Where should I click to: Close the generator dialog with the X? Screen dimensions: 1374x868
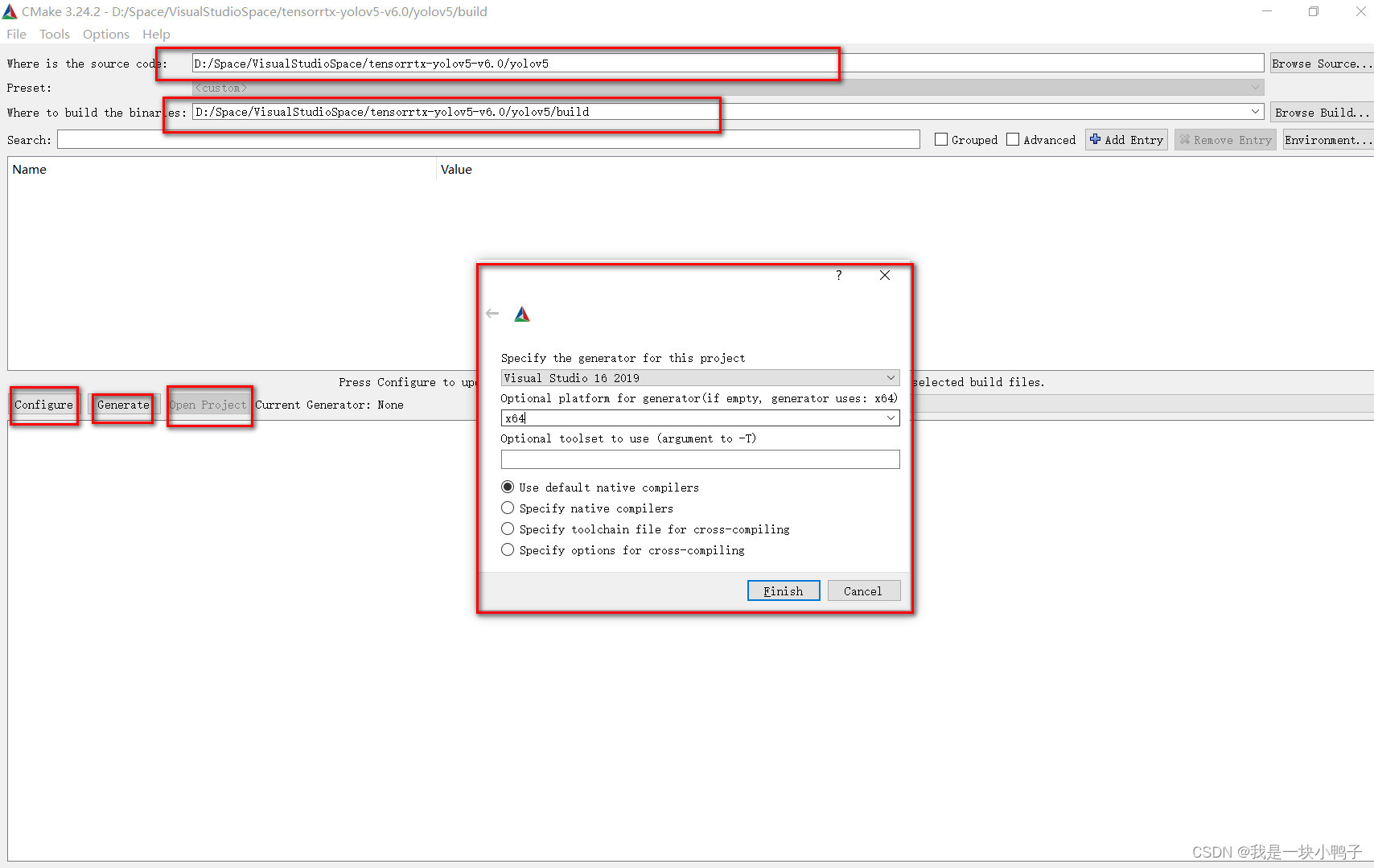pyautogui.click(x=885, y=275)
